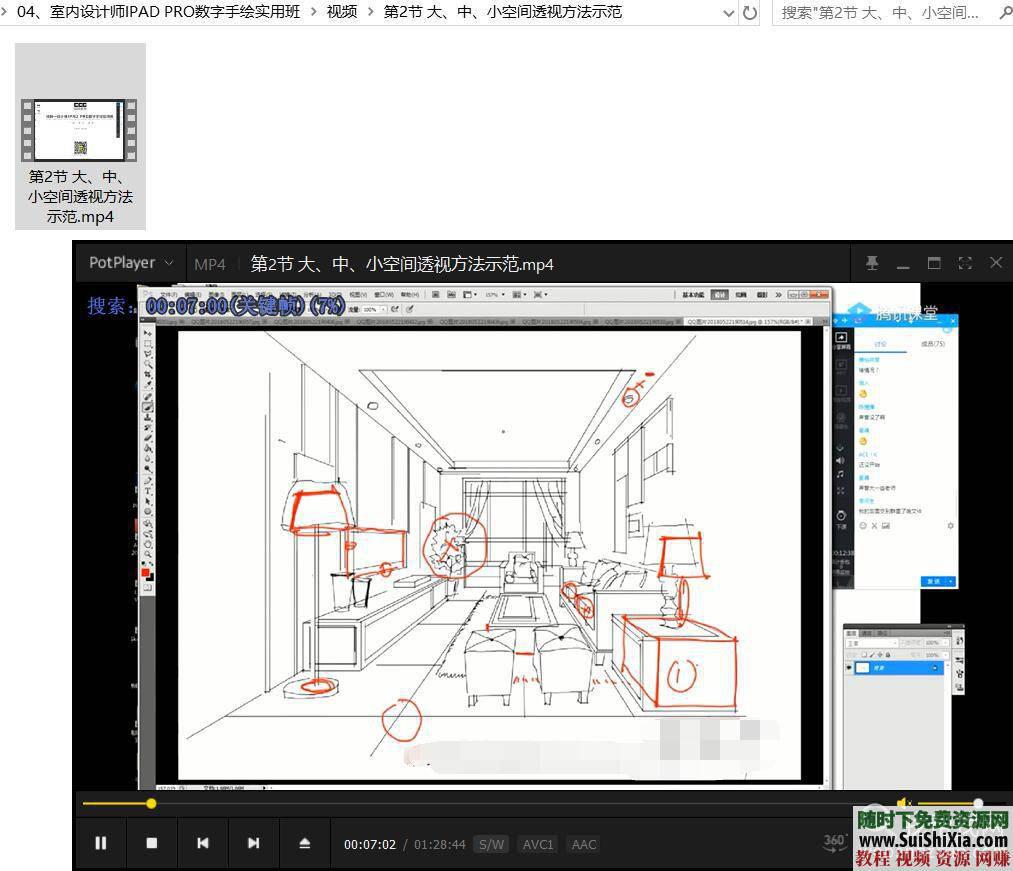Click the share screen icon in classroom sidebar
The height and width of the screenshot is (871, 1013).
click(841, 337)
